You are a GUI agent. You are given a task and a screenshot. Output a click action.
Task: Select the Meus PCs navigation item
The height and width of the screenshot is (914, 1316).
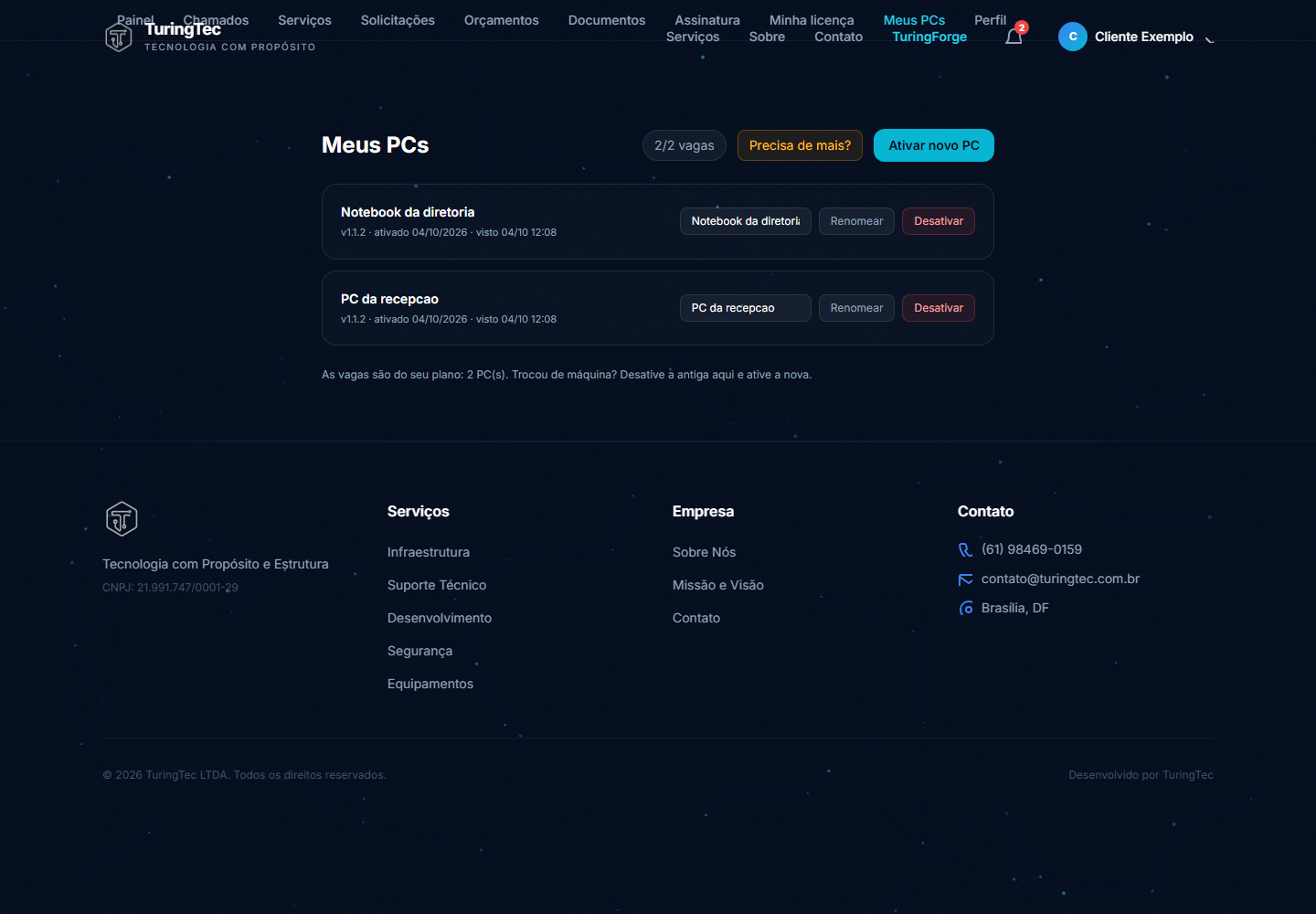[x=914, y=20]
